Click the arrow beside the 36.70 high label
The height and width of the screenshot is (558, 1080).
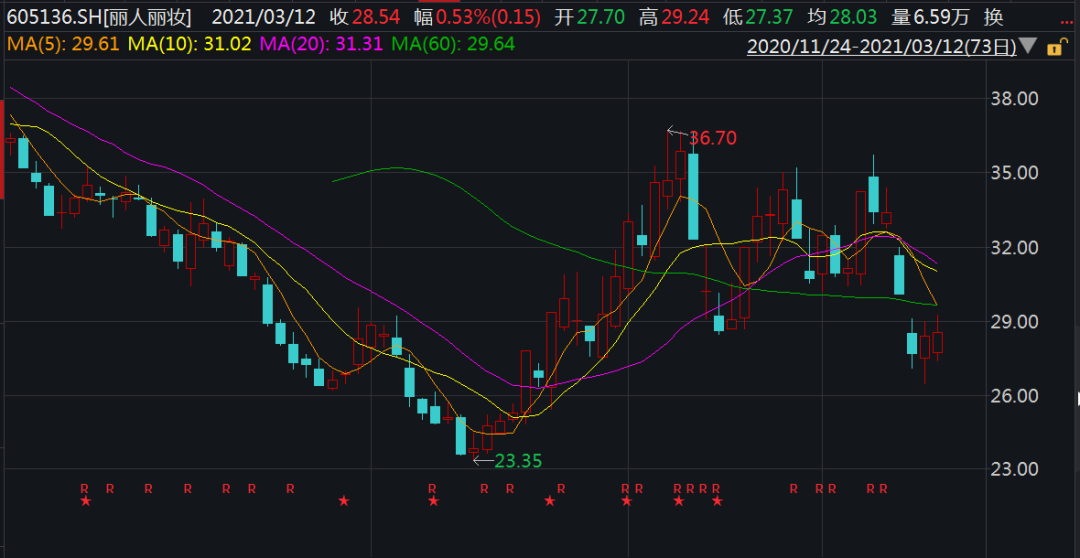coord(677,132)
